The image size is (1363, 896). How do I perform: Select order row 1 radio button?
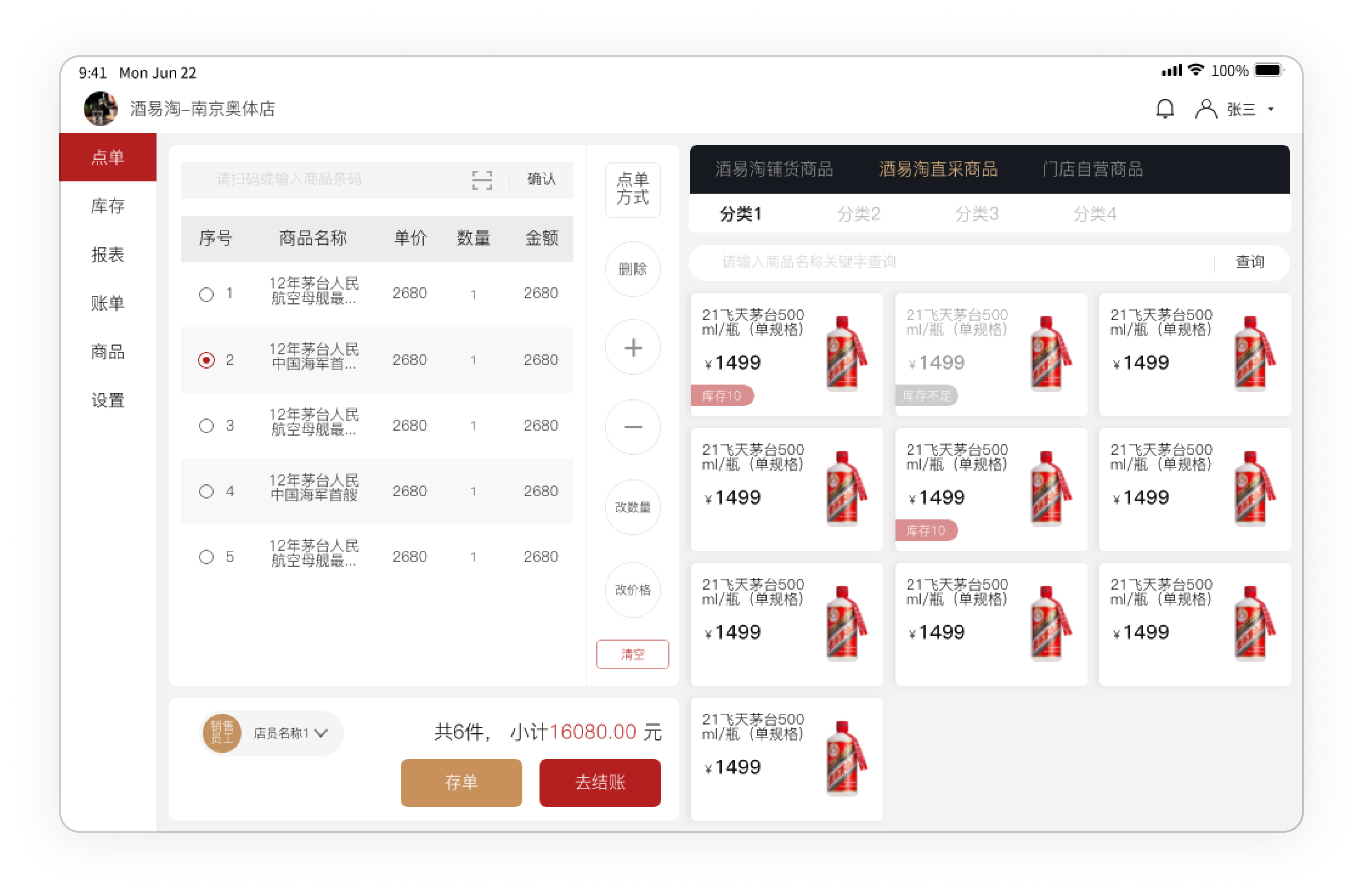[x=206, y=294]
